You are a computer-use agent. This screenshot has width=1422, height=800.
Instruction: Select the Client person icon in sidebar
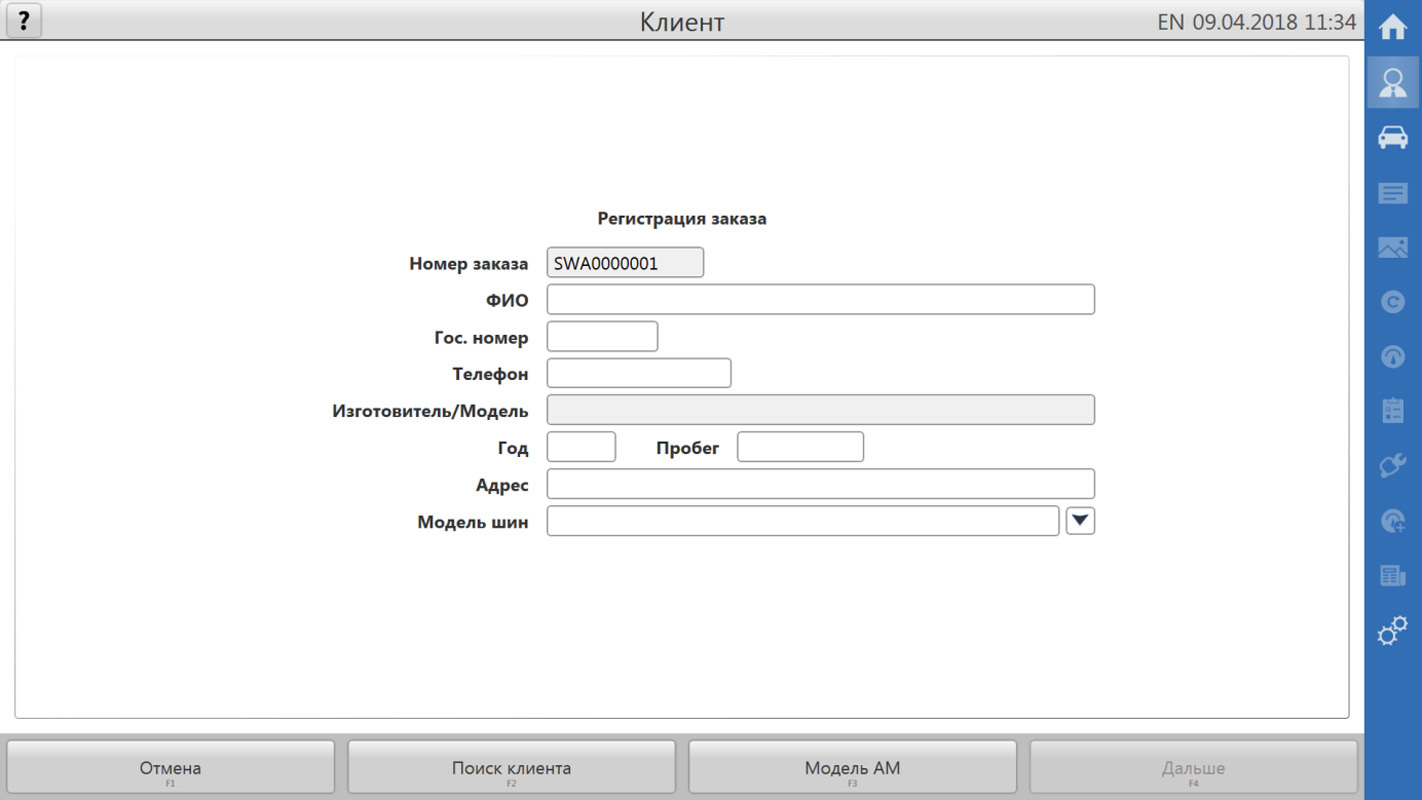pyautogui.click(x=1393, y=82)
